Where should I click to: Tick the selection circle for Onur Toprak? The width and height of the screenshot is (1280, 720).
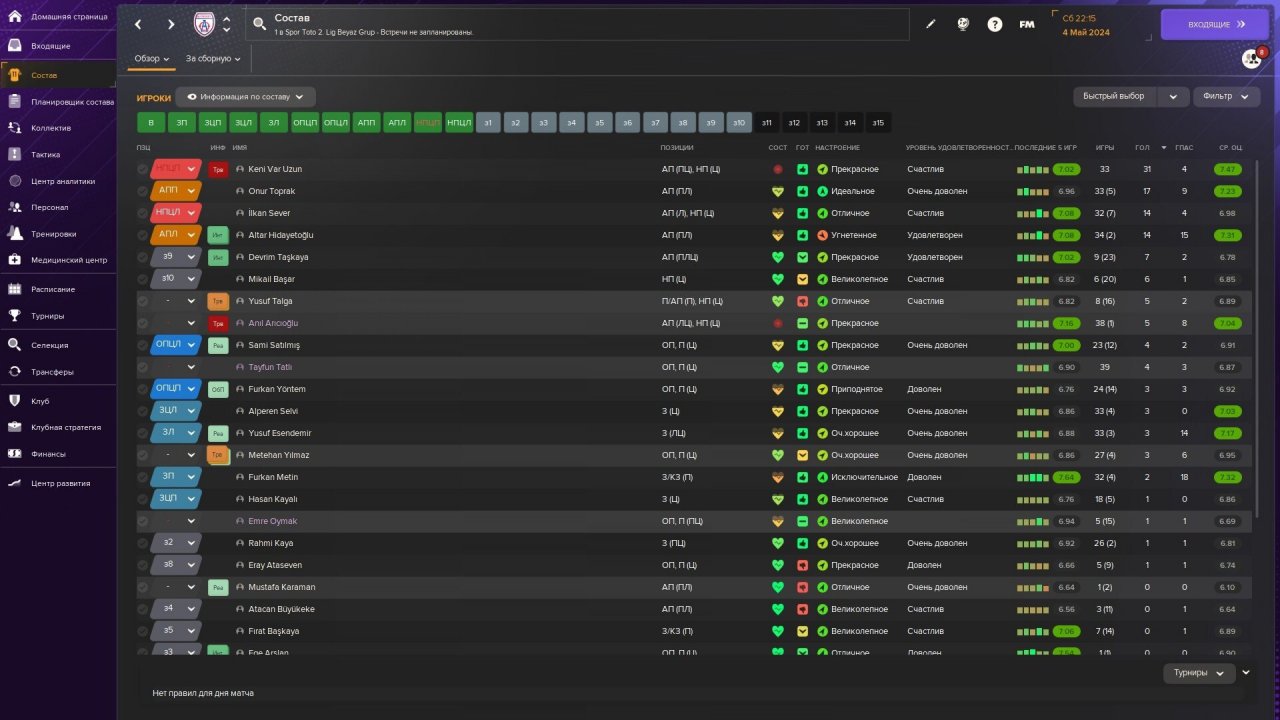(x=143, y=192)
